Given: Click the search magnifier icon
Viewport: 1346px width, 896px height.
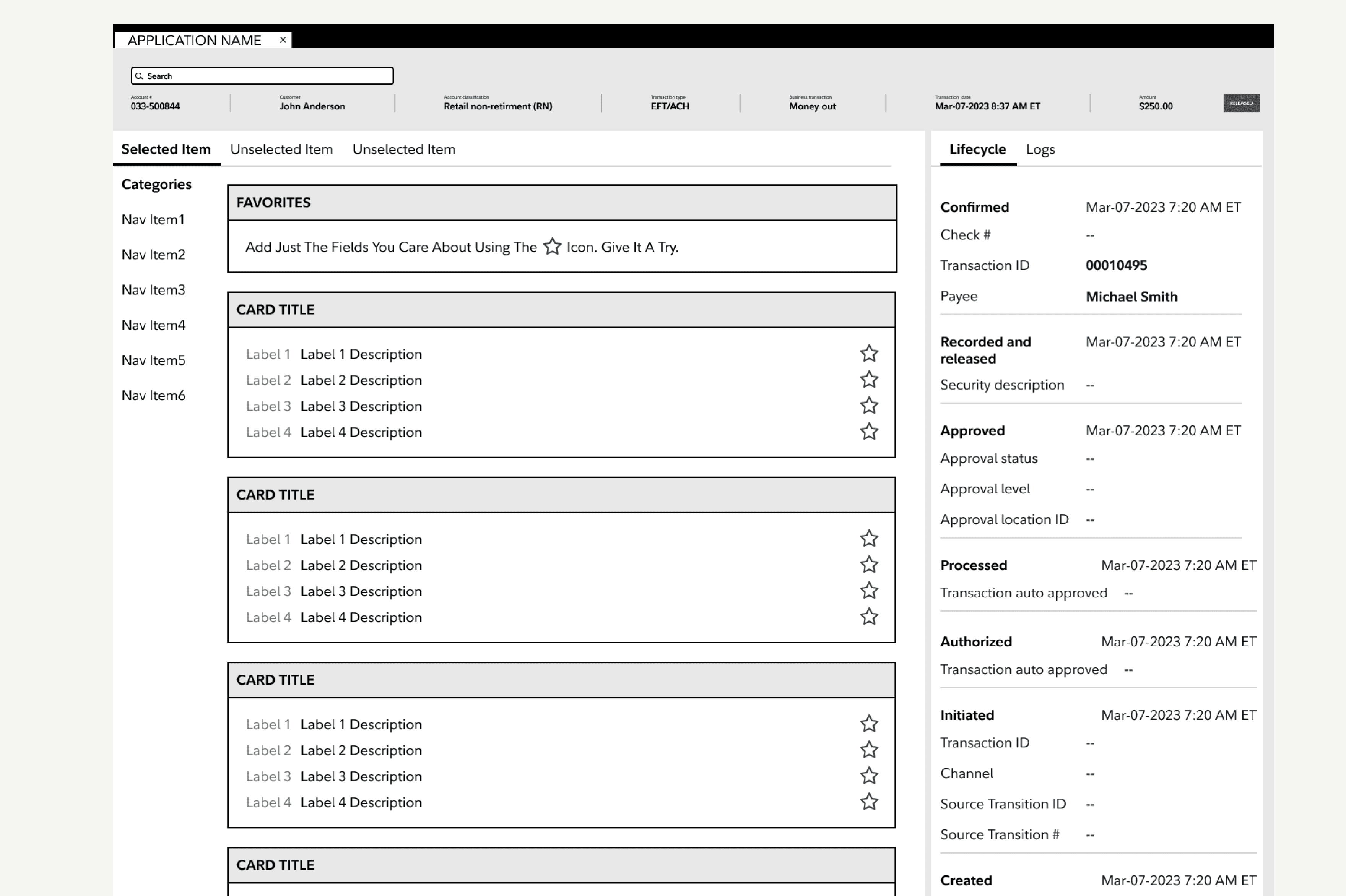Looking at the screenshot, I should pos(139,76).
